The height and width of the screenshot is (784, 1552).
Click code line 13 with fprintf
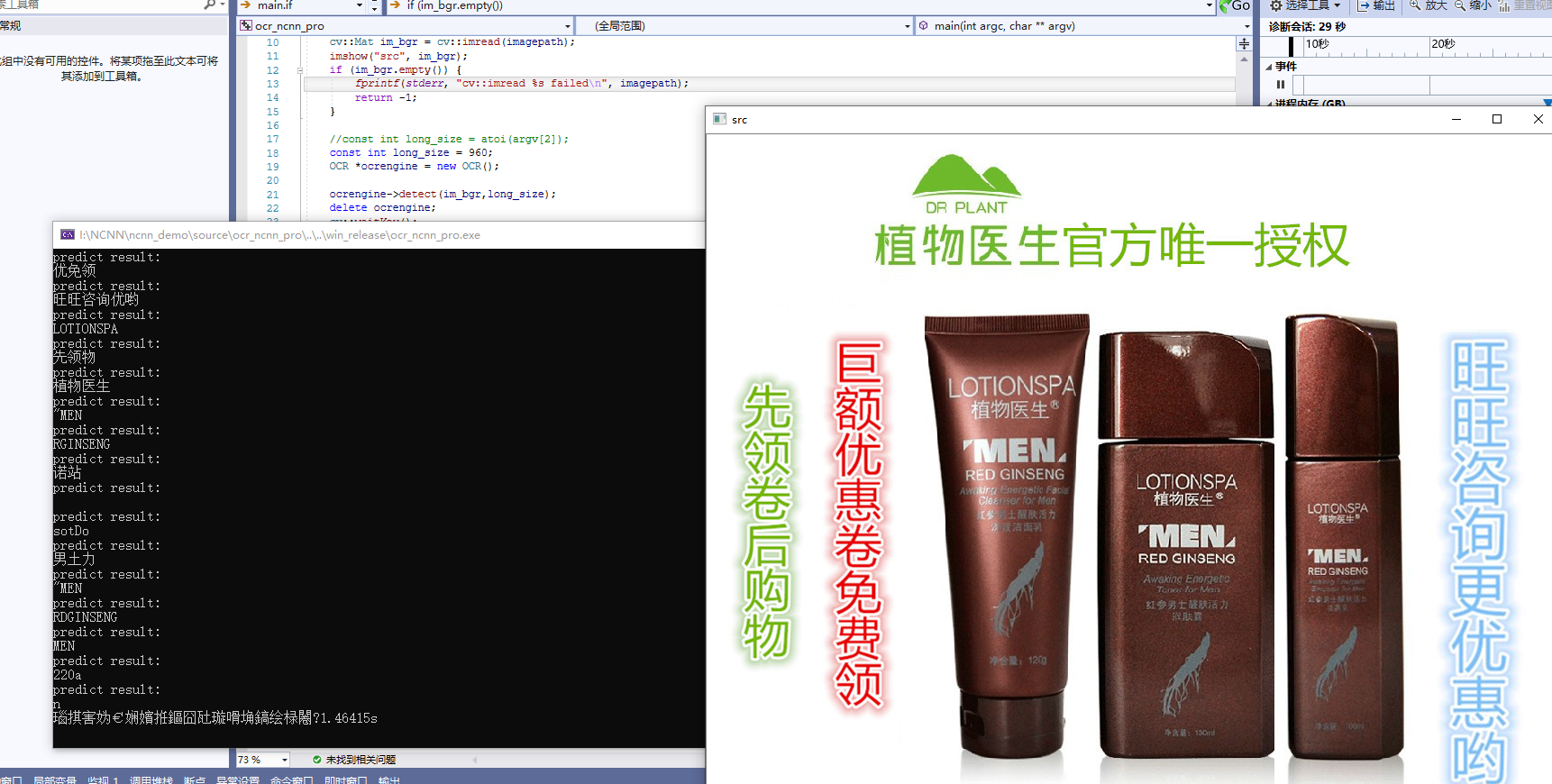pos(522,84)
